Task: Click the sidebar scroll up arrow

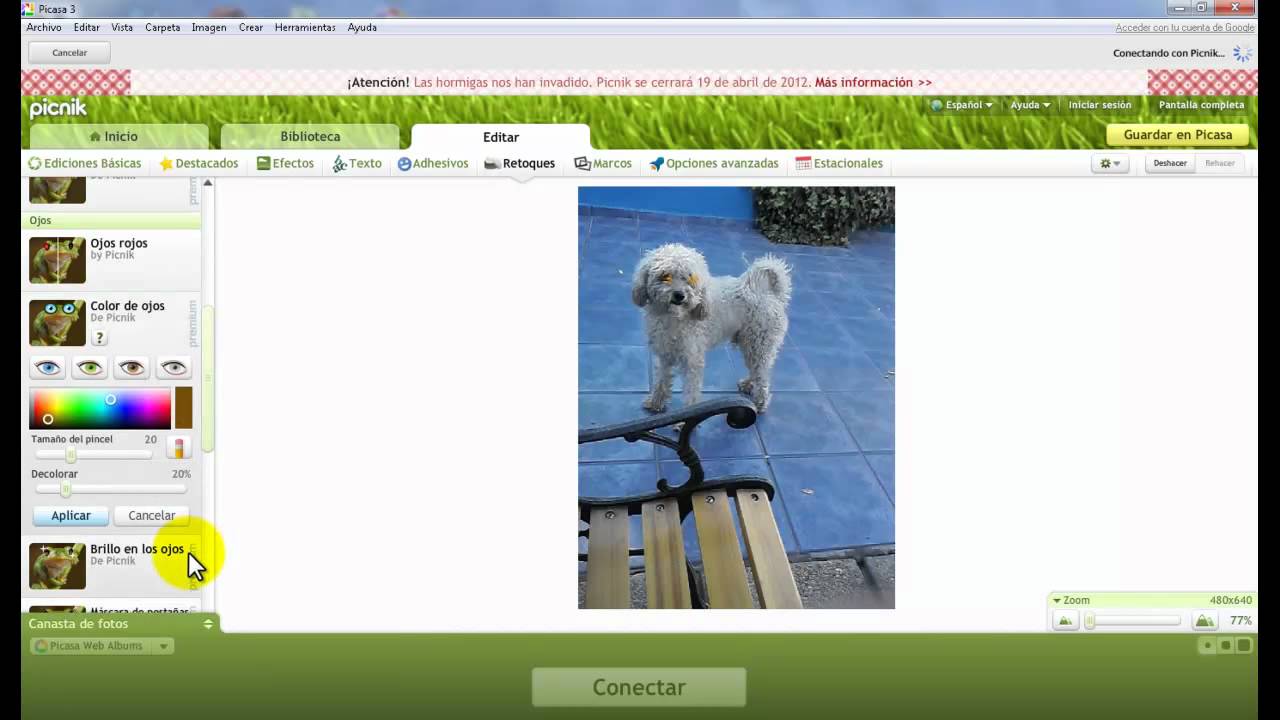Action: 208,183
